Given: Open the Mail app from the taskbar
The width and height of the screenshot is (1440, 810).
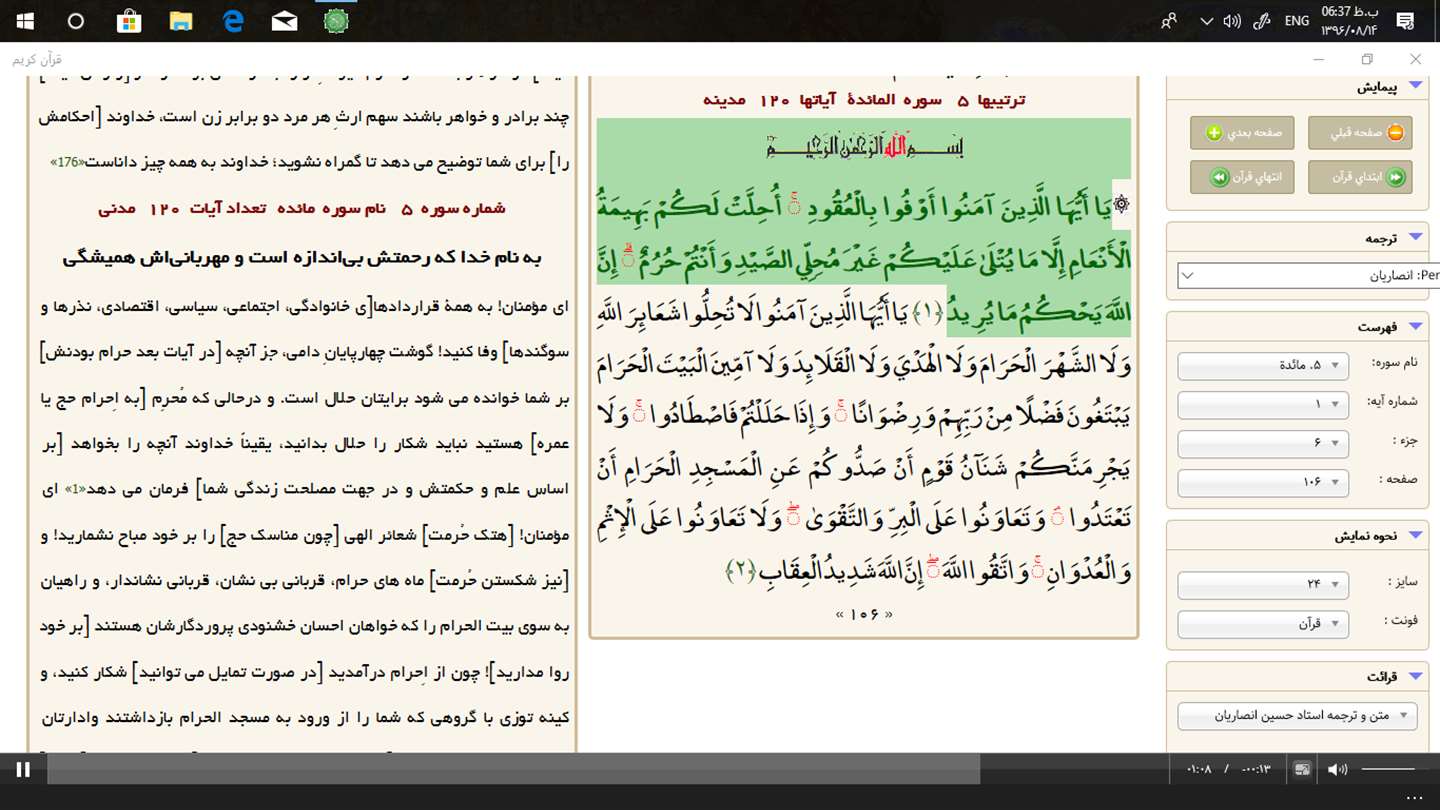Looking at the screenshot, I should pyautogui.click(x=284, y=21).
